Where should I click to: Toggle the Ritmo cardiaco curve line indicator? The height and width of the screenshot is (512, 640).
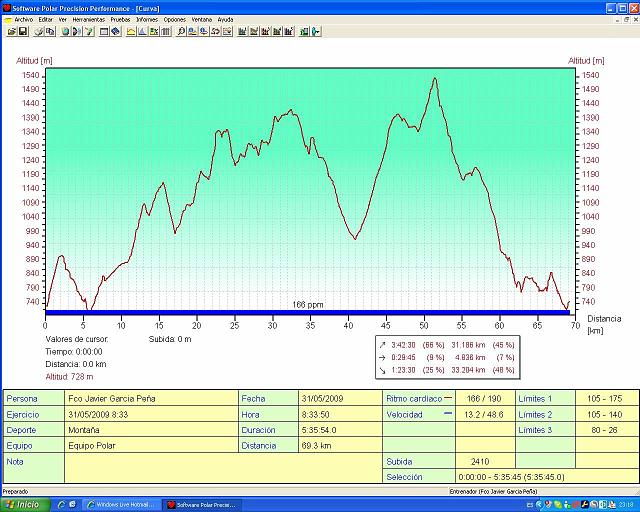446,398
